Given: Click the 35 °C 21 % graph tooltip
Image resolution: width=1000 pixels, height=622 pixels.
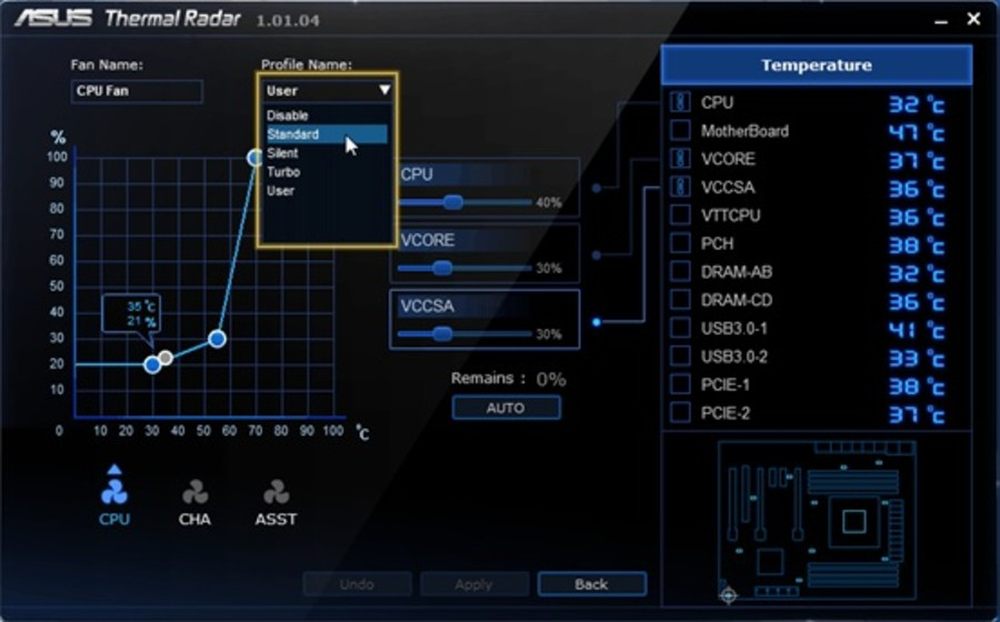Looking at the screenshot, I should pyautogui.click(x=131, y=315).
